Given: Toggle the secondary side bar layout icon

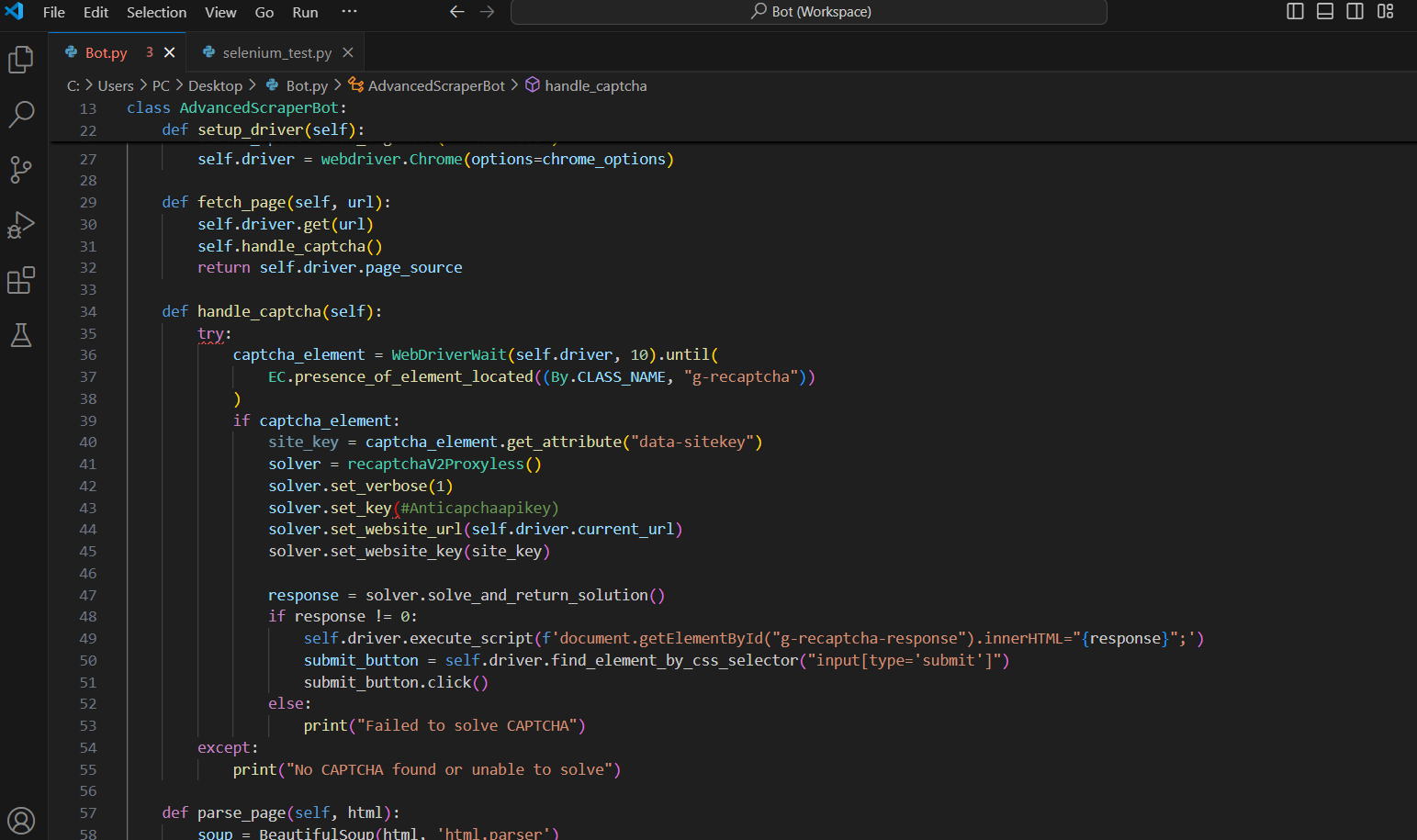Looking at the screenshot, I should [x=1355, y=12].
